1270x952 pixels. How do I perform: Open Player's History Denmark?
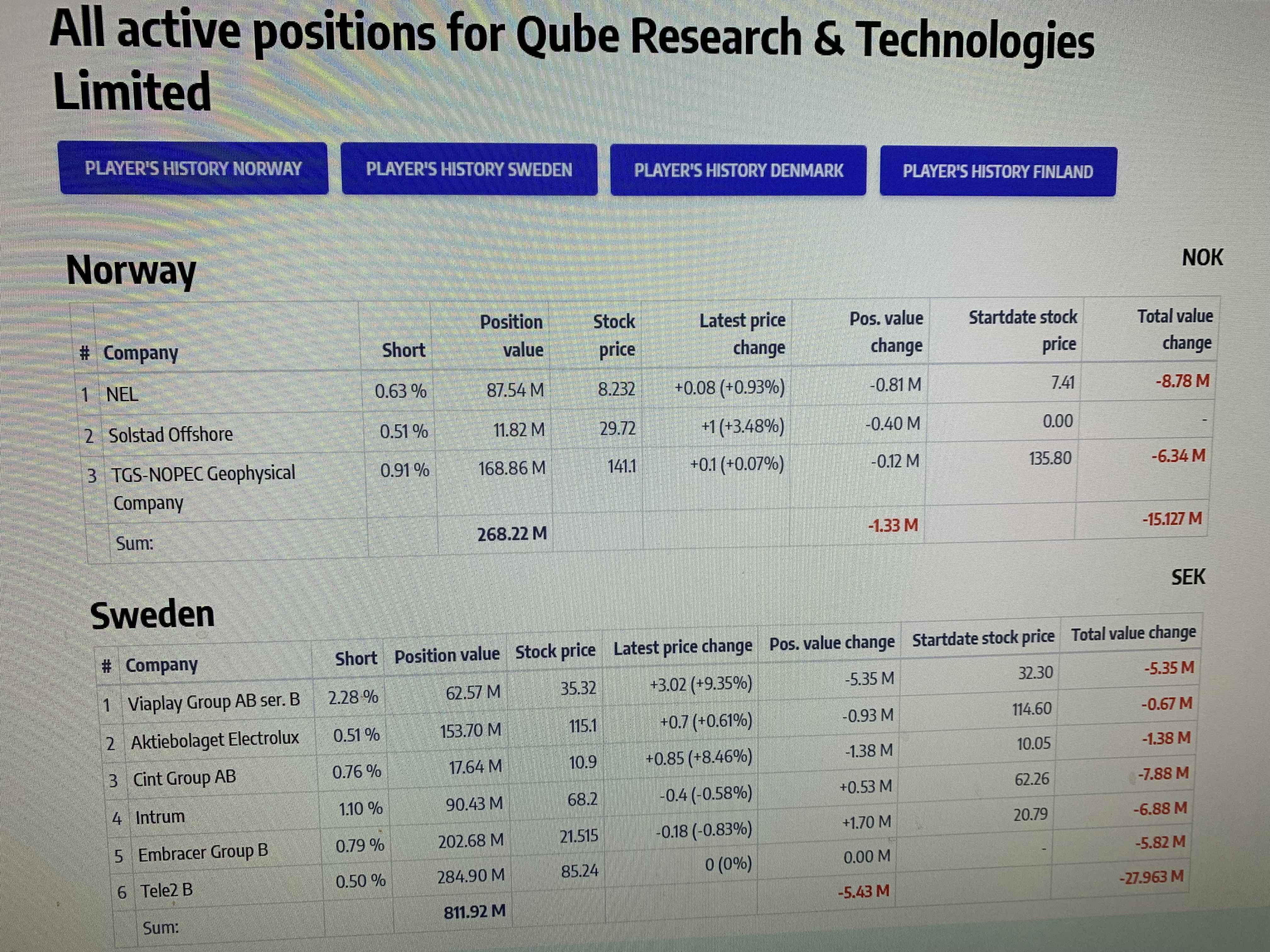pyautogui.click(x=738, y=170)
